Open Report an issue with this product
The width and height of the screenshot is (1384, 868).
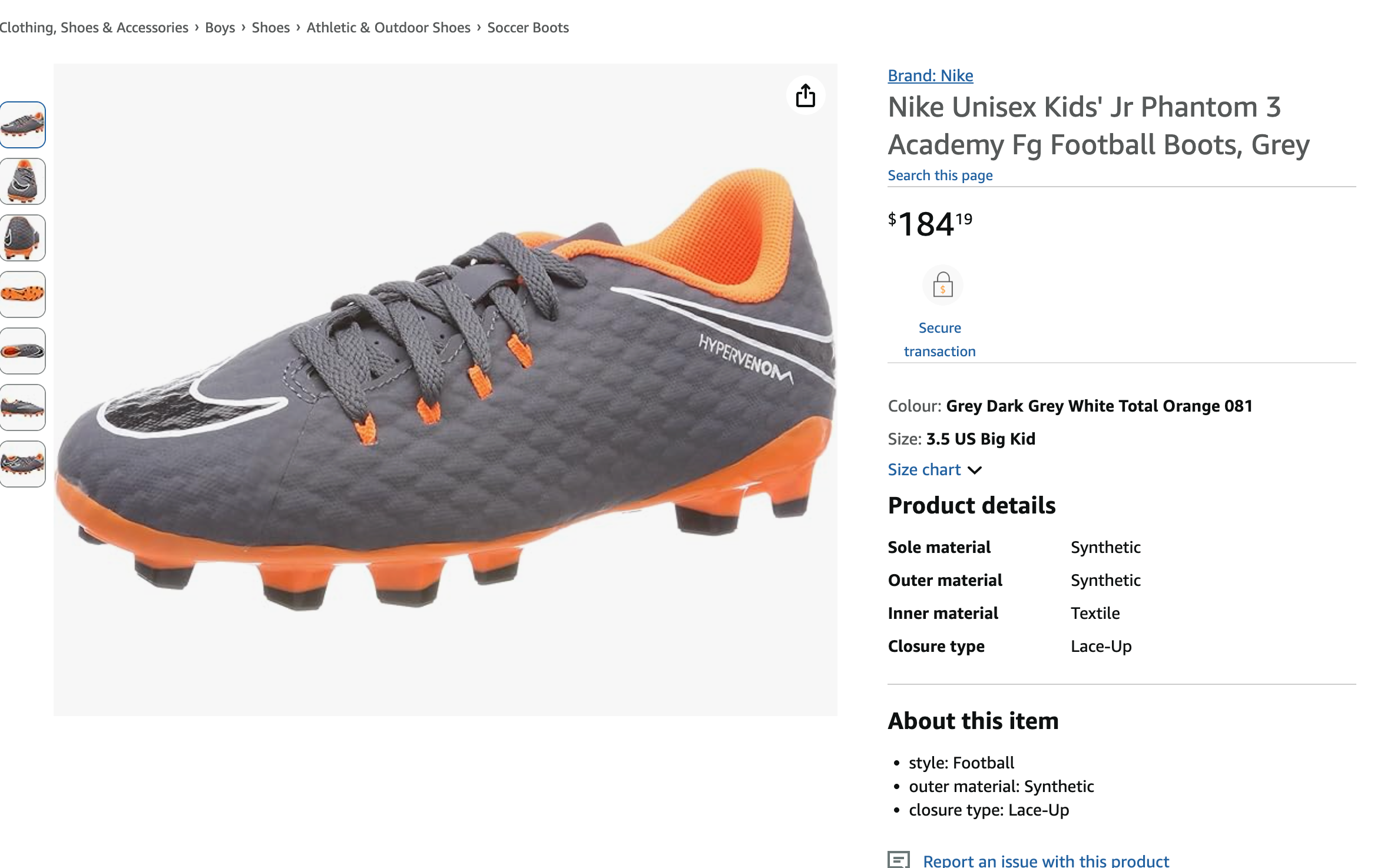pyautogui.click(x=1045, y=861)
